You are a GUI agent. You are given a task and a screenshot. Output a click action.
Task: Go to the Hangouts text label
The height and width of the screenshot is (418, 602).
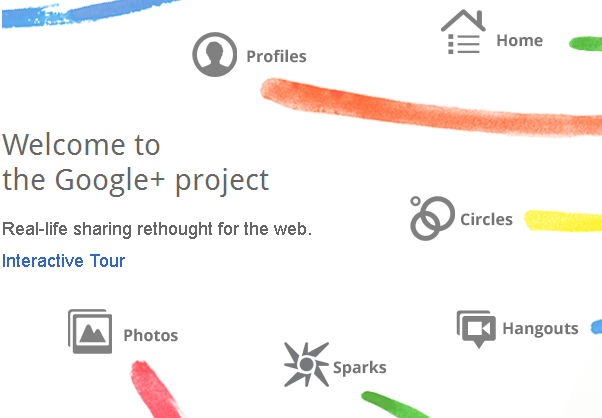tap(540, 329)
